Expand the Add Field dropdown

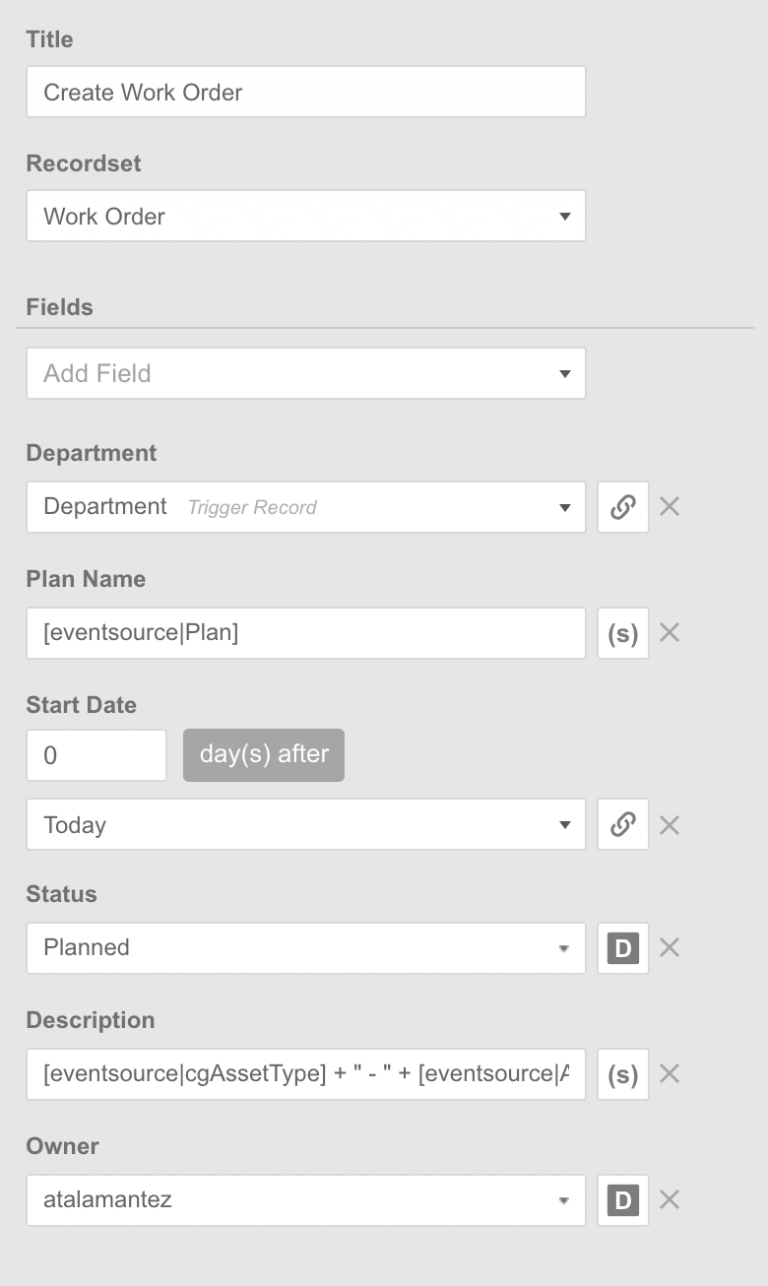click(305, 373)
